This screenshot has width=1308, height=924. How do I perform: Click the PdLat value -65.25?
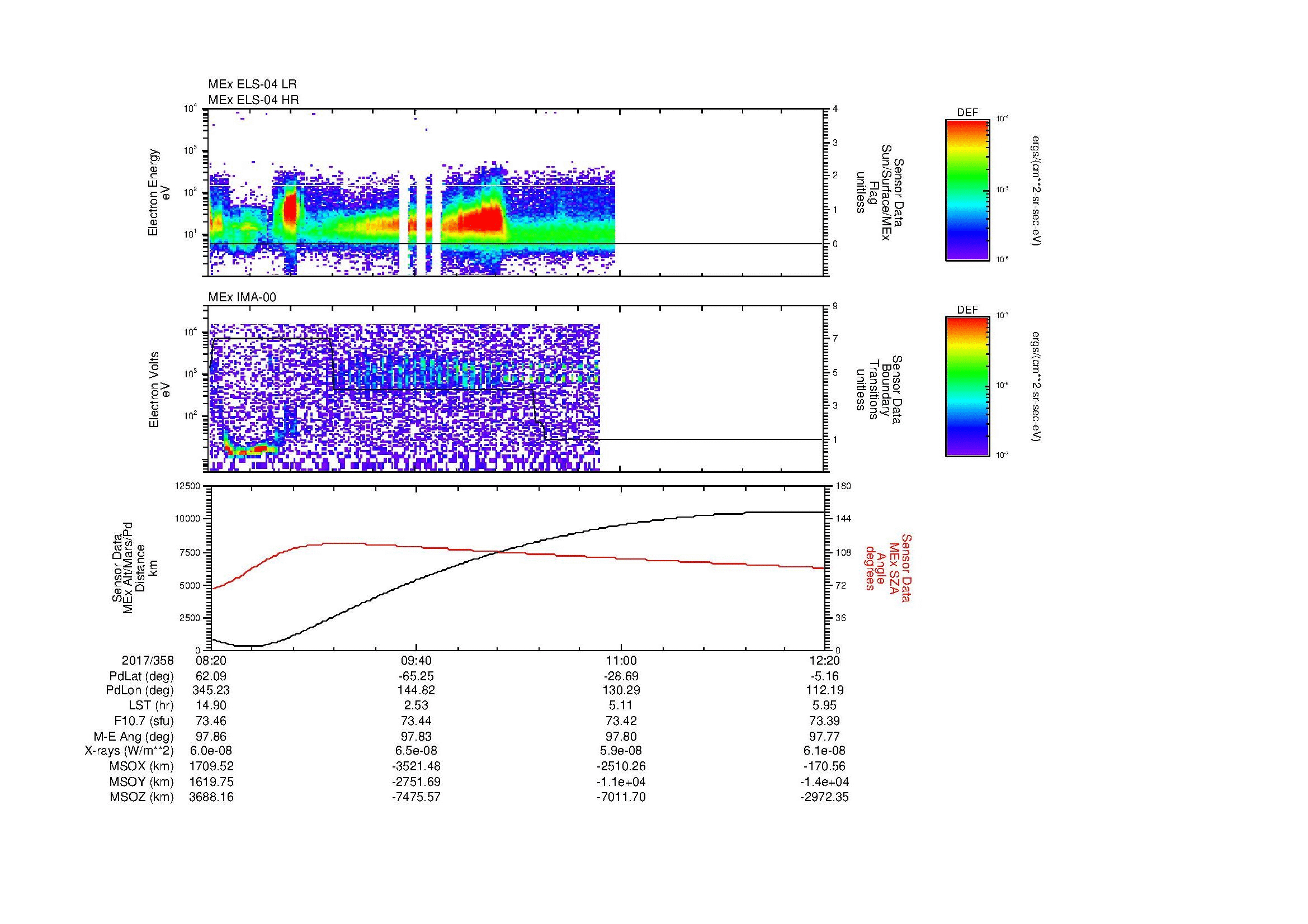click(x=416, y=676)
